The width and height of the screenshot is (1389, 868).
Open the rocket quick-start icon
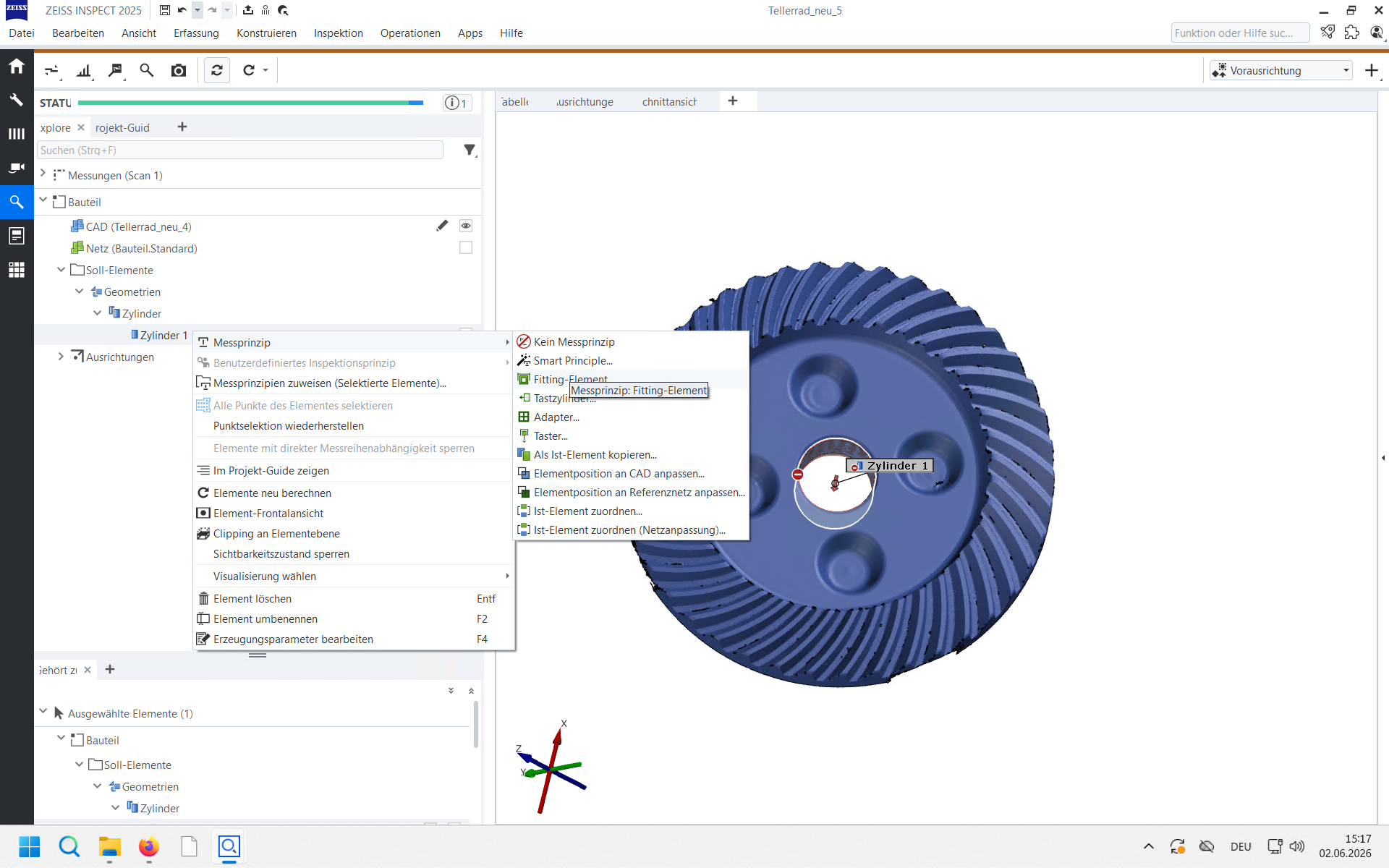pyautogui.click(x=1328, y=33)
